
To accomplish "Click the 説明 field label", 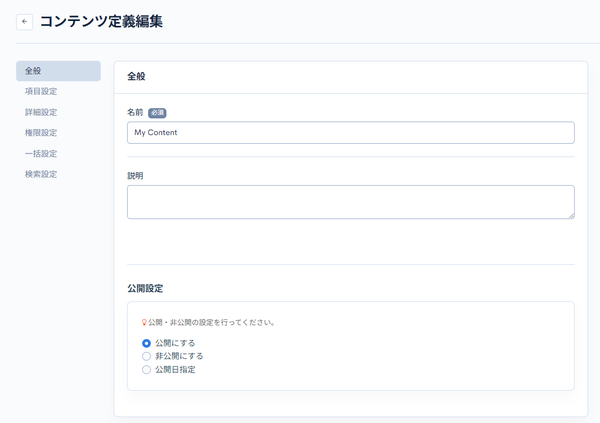I will click(x=135, y=176).
